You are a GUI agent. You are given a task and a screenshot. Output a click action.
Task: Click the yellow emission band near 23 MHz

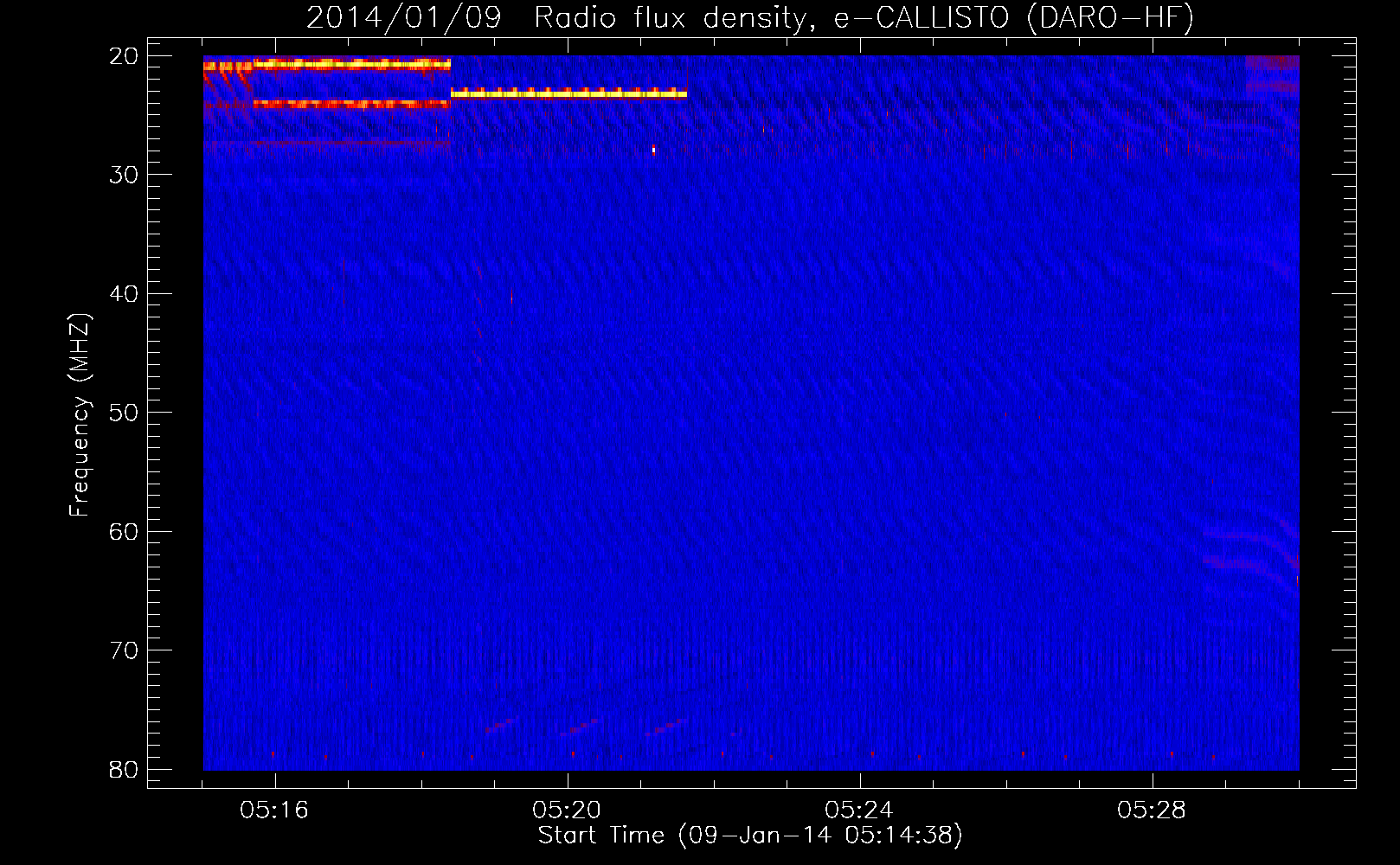click(x=568, y=93)
